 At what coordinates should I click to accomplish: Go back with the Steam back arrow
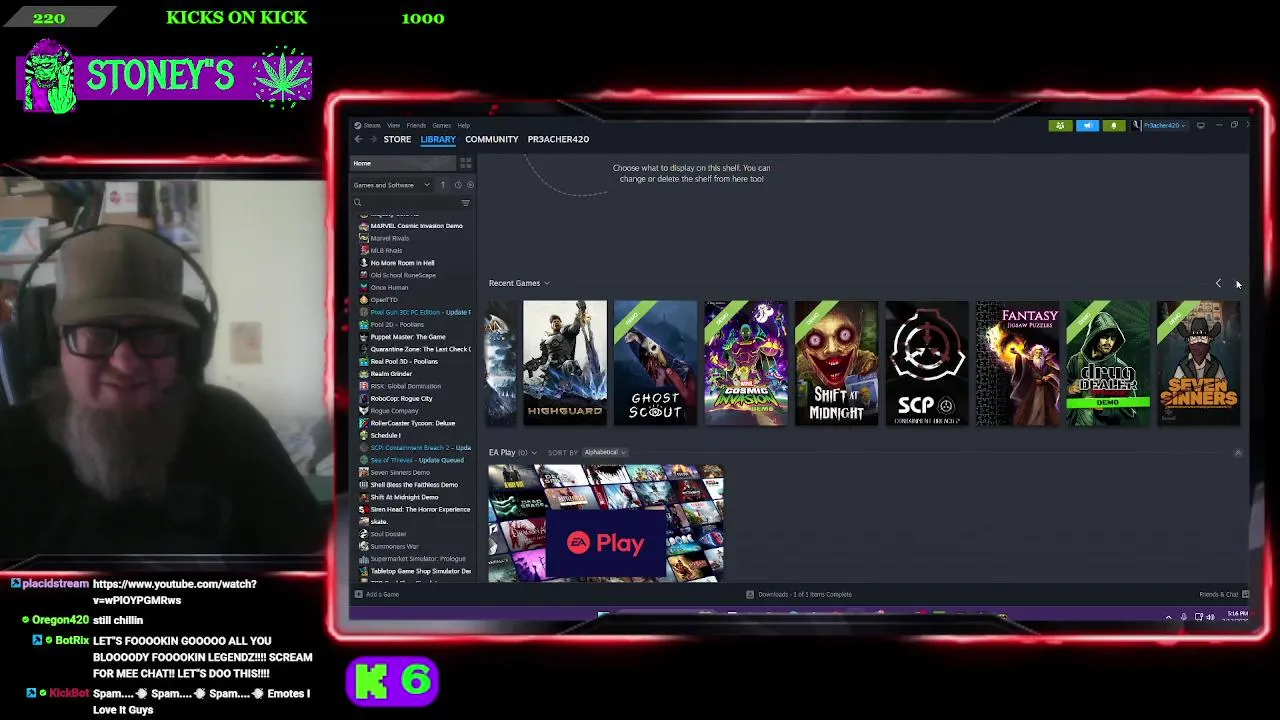coord(358,139)
